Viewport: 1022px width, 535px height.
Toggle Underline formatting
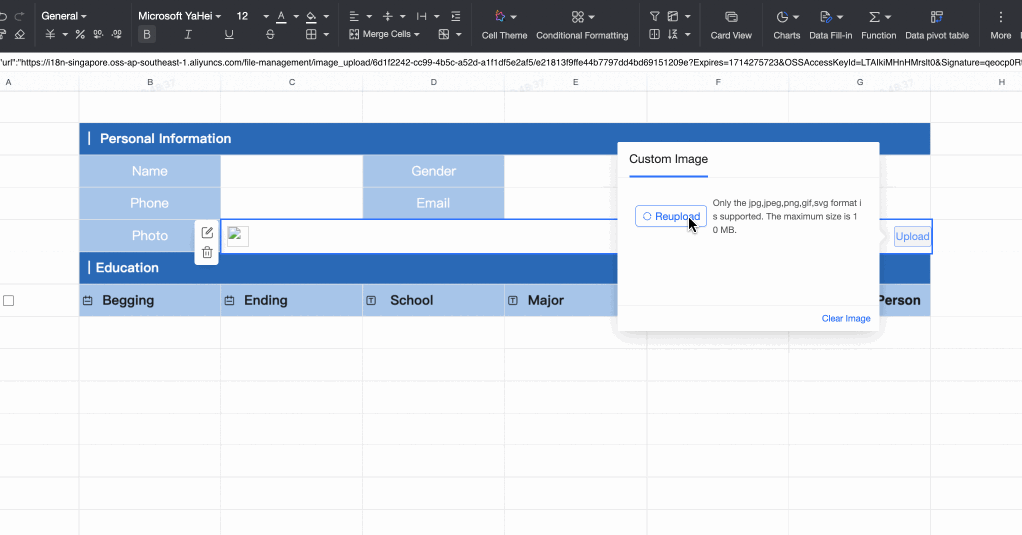tap(229, 35)
